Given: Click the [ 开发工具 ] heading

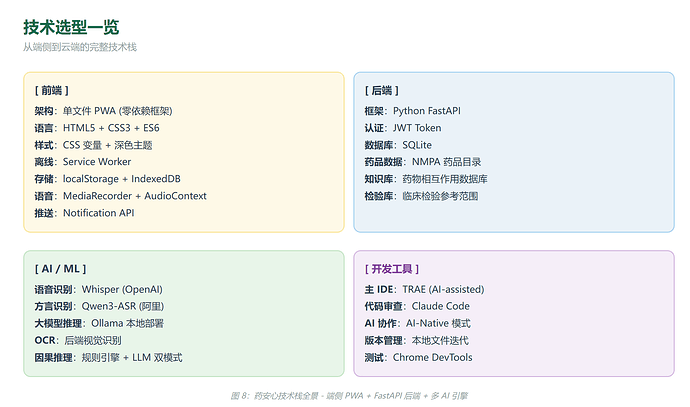Looking at the screenshot, I should point(392,269).
